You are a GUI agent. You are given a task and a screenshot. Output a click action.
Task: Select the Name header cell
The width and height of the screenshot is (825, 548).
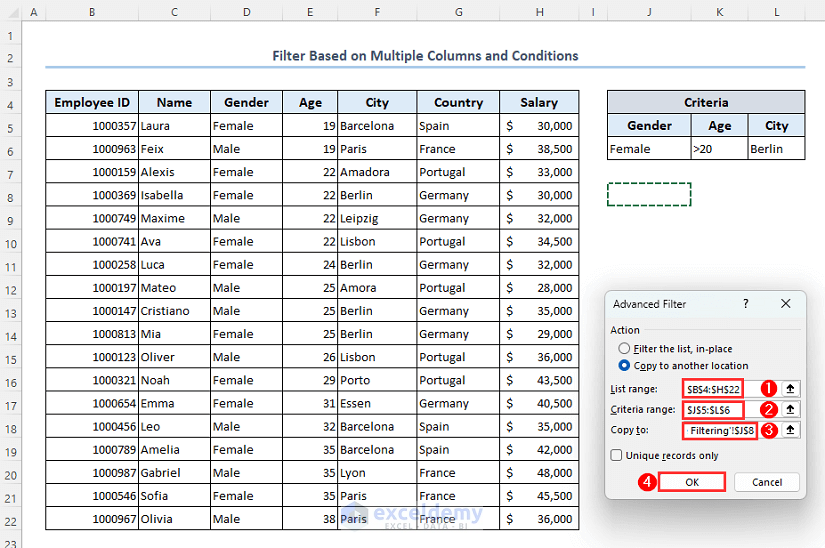click(174, 103)
